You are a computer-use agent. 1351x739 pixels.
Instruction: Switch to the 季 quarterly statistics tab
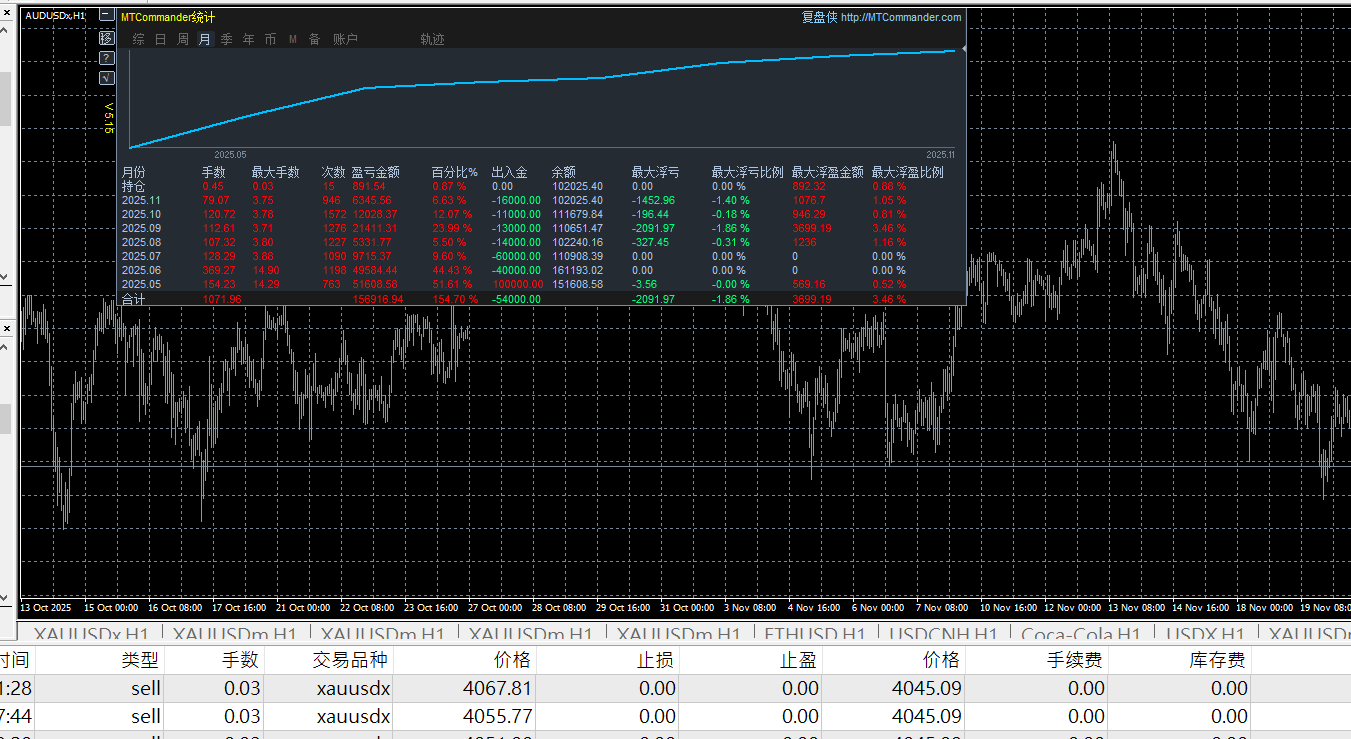tap(226, 39)
